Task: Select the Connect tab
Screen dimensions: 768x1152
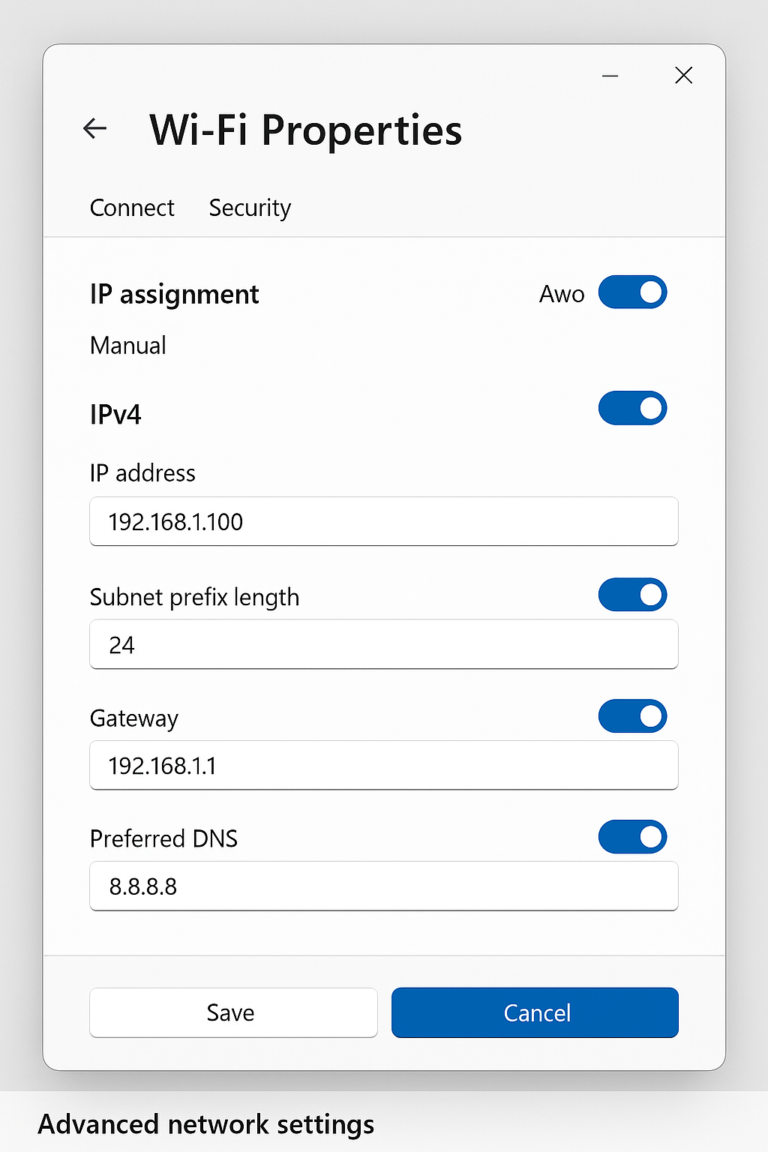Action: (131, 208)
